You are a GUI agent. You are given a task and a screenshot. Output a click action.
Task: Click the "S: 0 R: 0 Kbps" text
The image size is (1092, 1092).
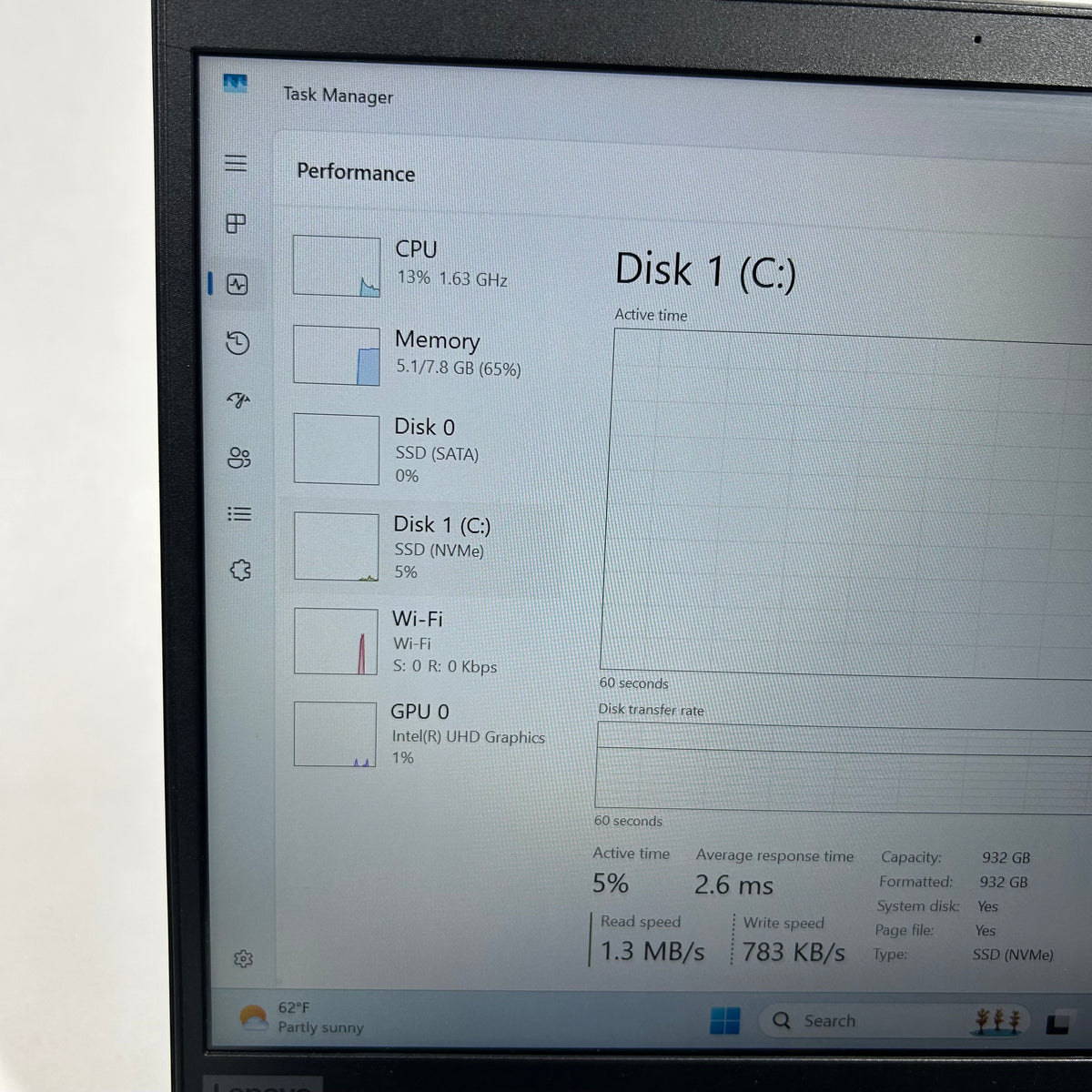(445, 666)
